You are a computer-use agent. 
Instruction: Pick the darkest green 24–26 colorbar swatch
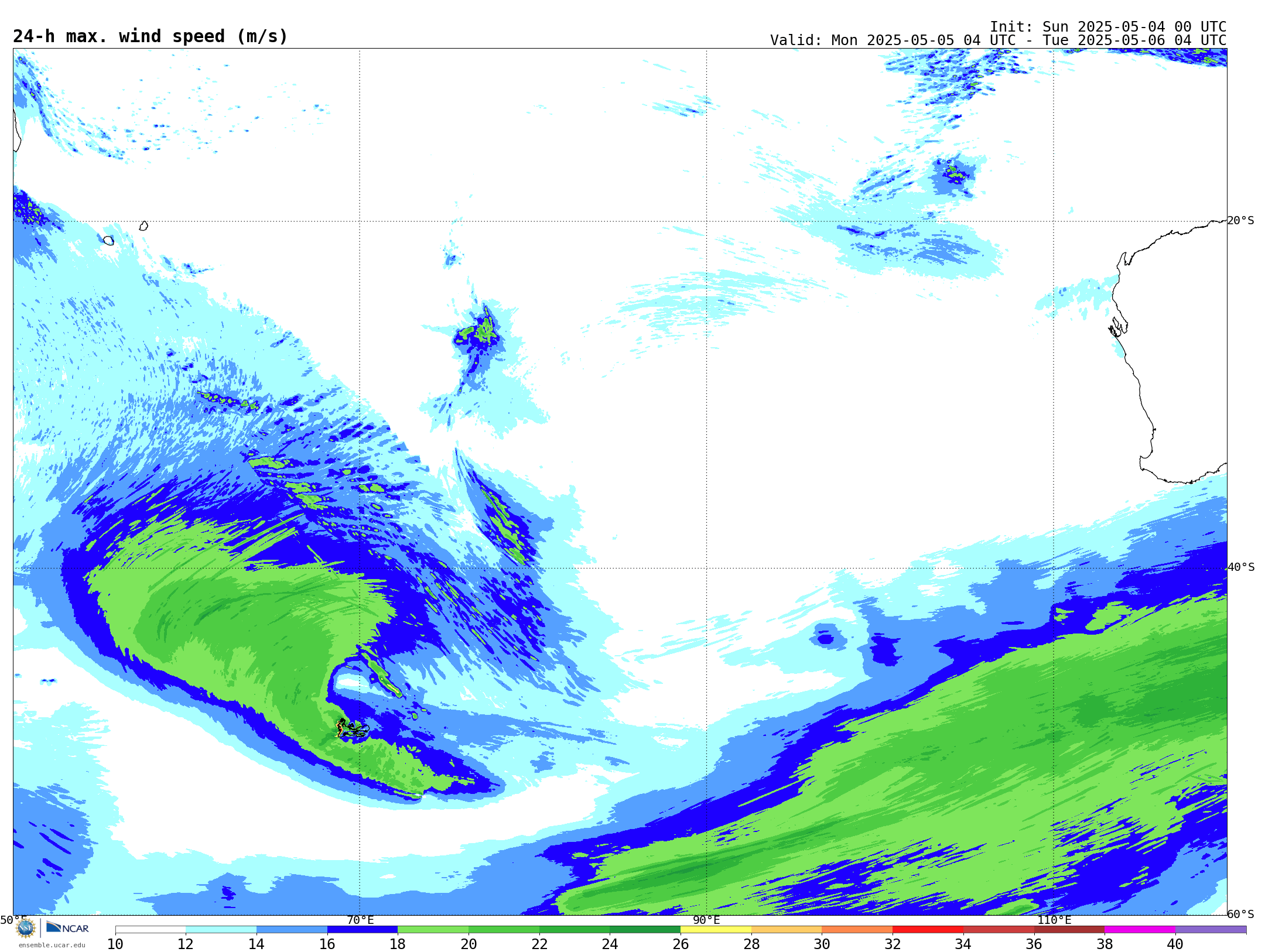point(645,930)
